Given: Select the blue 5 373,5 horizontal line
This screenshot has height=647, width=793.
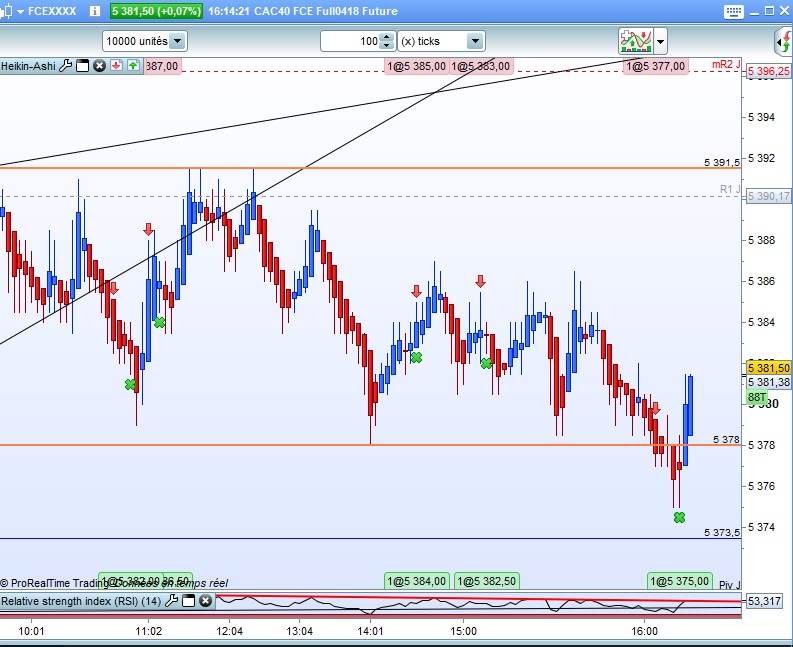Looking at the screenshot, I should [370, 538].
